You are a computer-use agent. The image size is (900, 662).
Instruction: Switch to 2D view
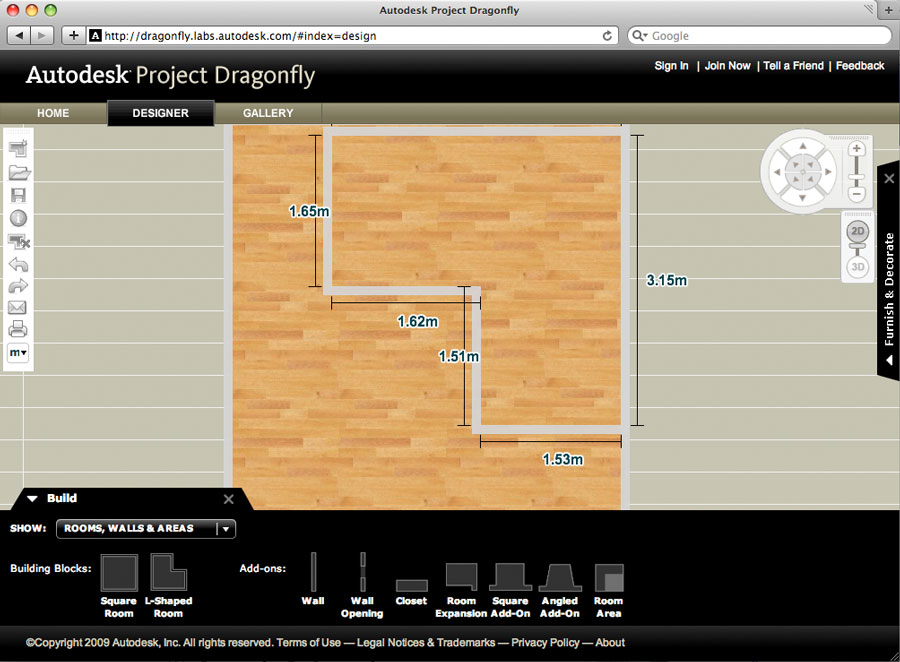pyautogui.click(x=858, y=231)
